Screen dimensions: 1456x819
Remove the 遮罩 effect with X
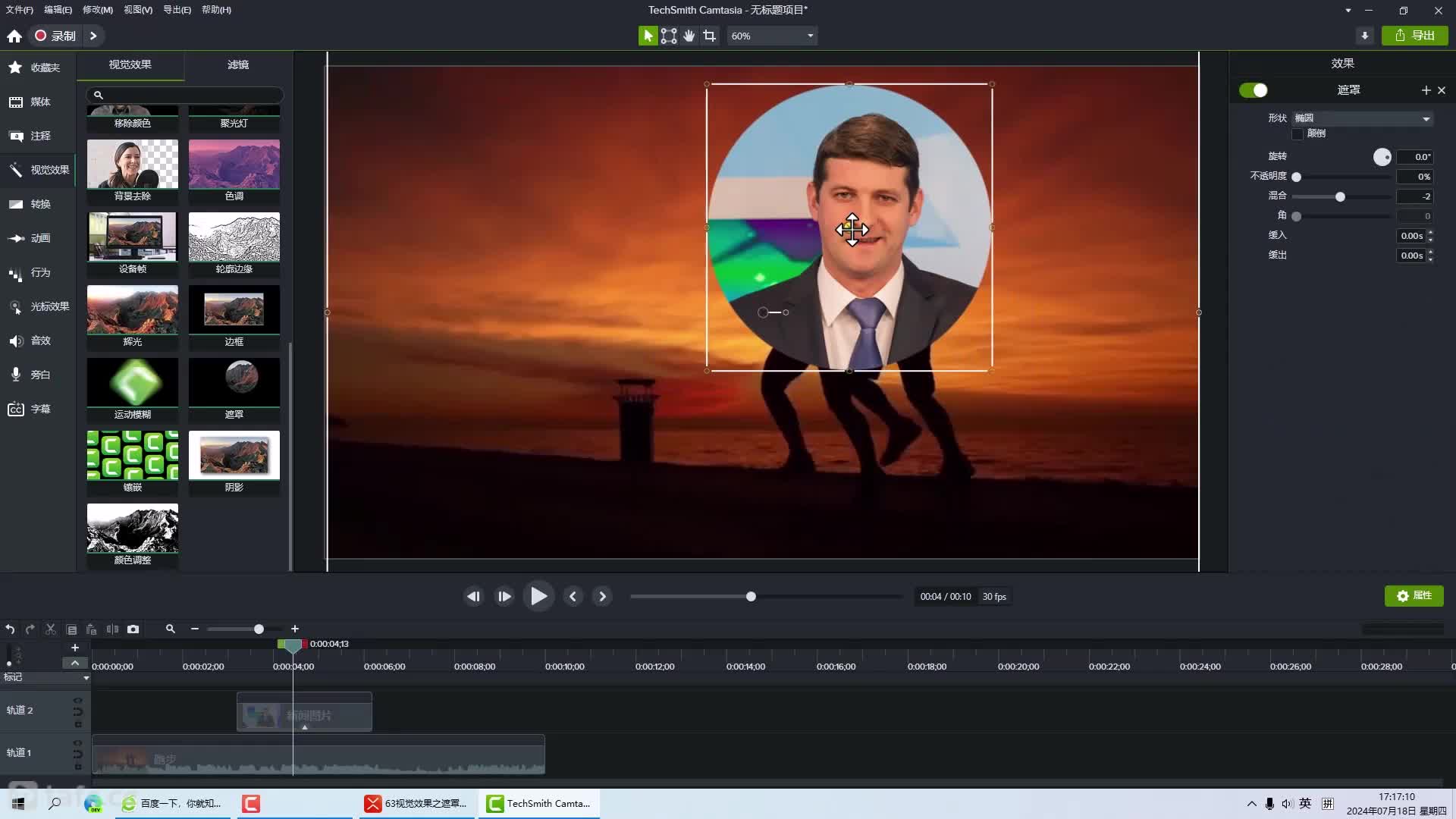tap(1442, 90)
